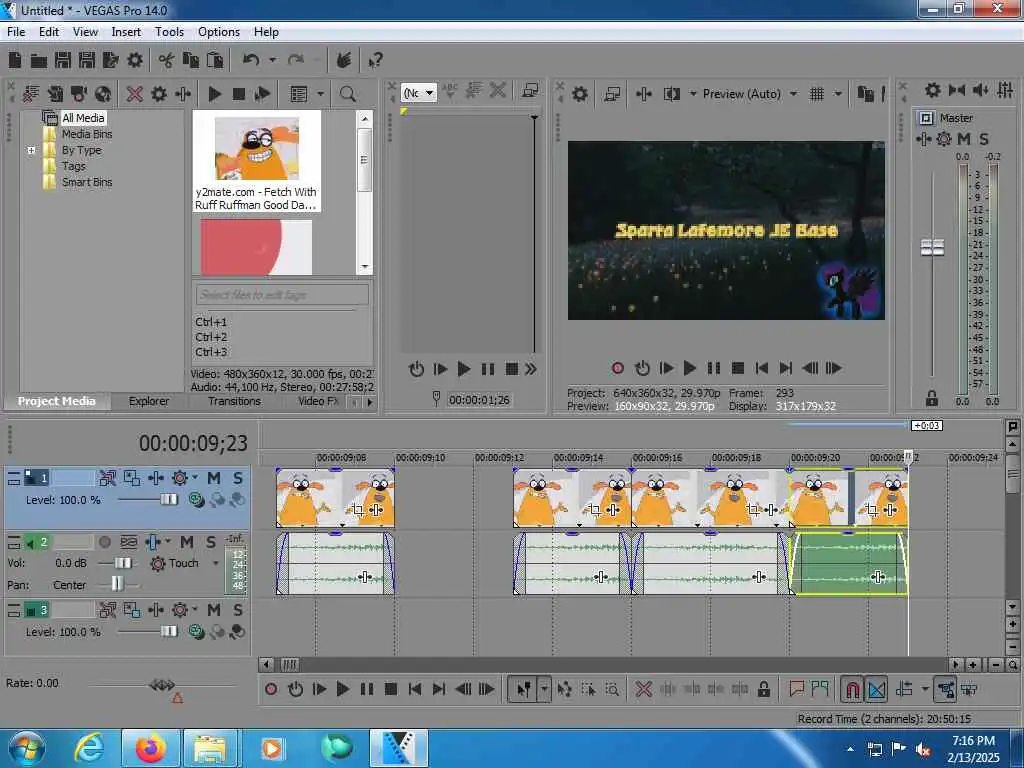Click the media tags input field
Viewport: 1024px width, 768px height.
(282, 295)
